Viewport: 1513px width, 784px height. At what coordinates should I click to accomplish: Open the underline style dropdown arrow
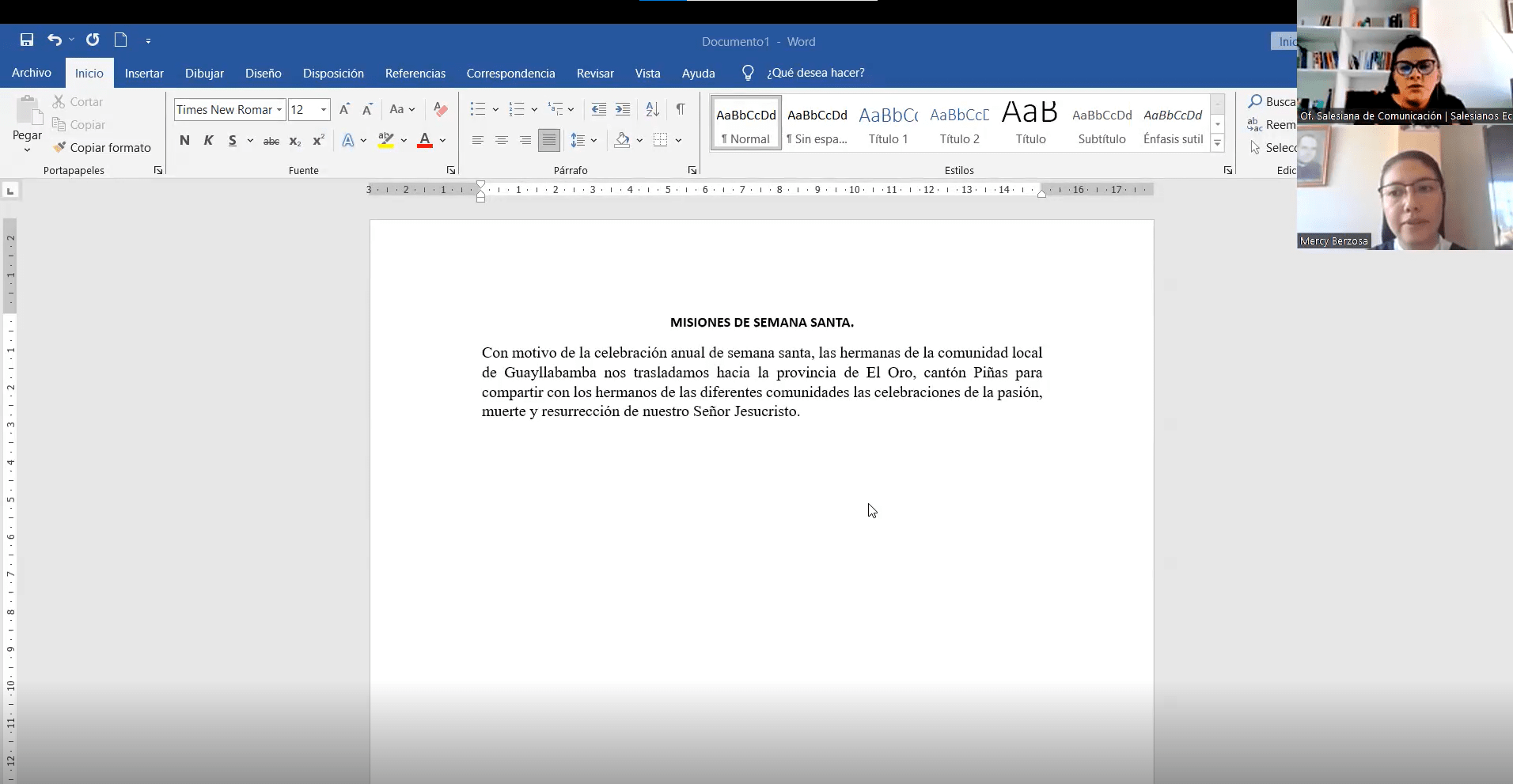pos(250,140)
